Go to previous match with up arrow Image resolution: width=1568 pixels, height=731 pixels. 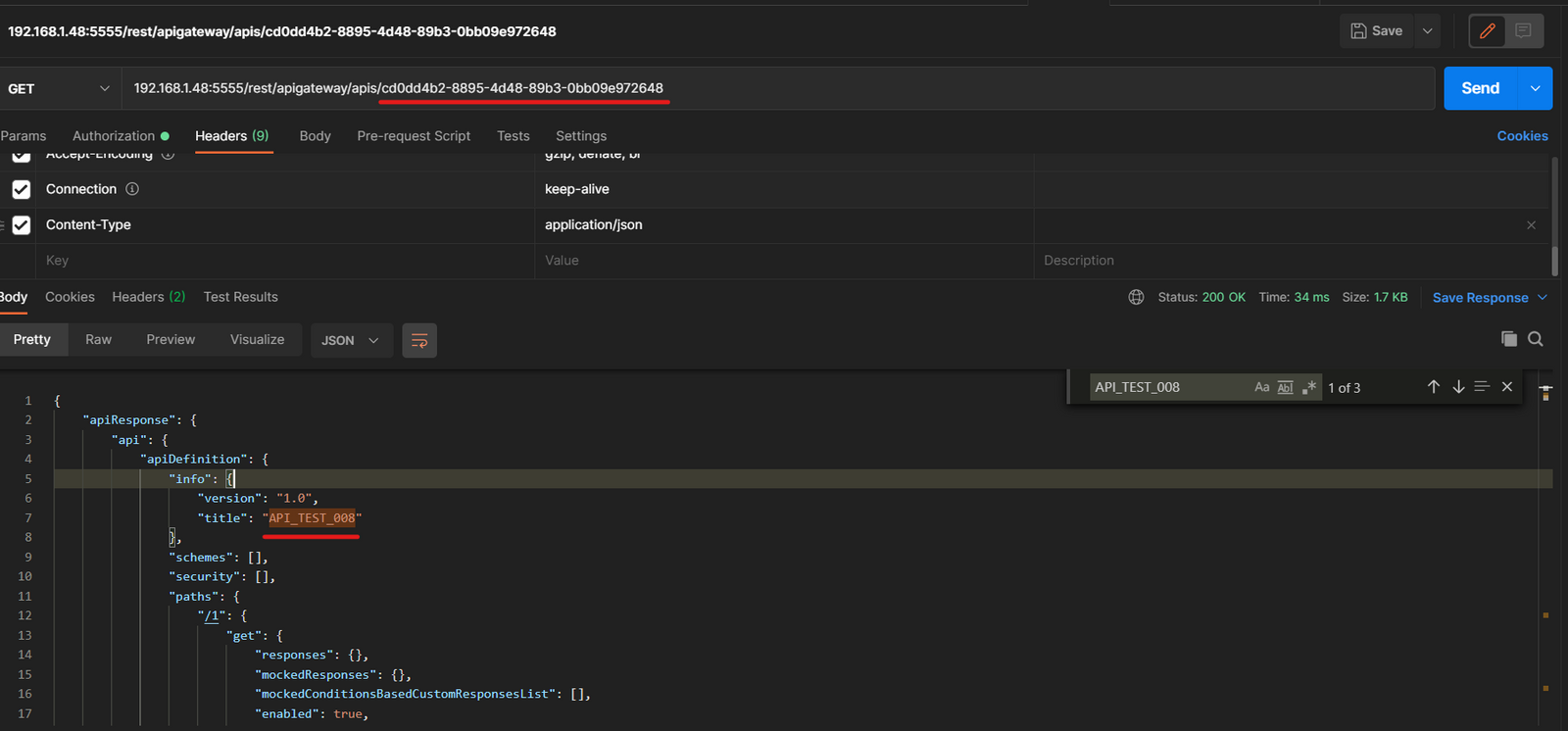(1434, 387)
